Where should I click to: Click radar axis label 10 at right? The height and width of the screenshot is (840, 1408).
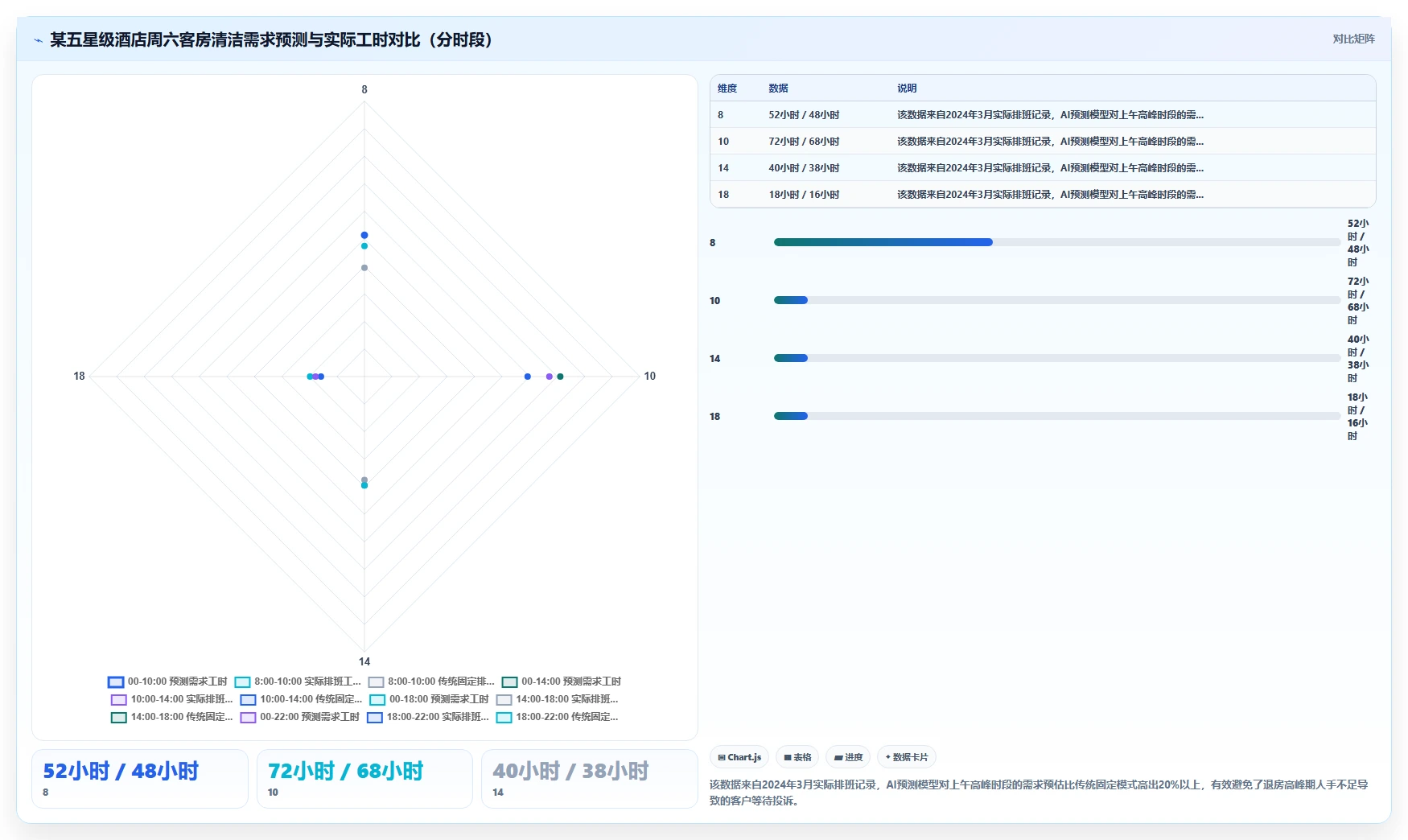click(x=649, y=376)
